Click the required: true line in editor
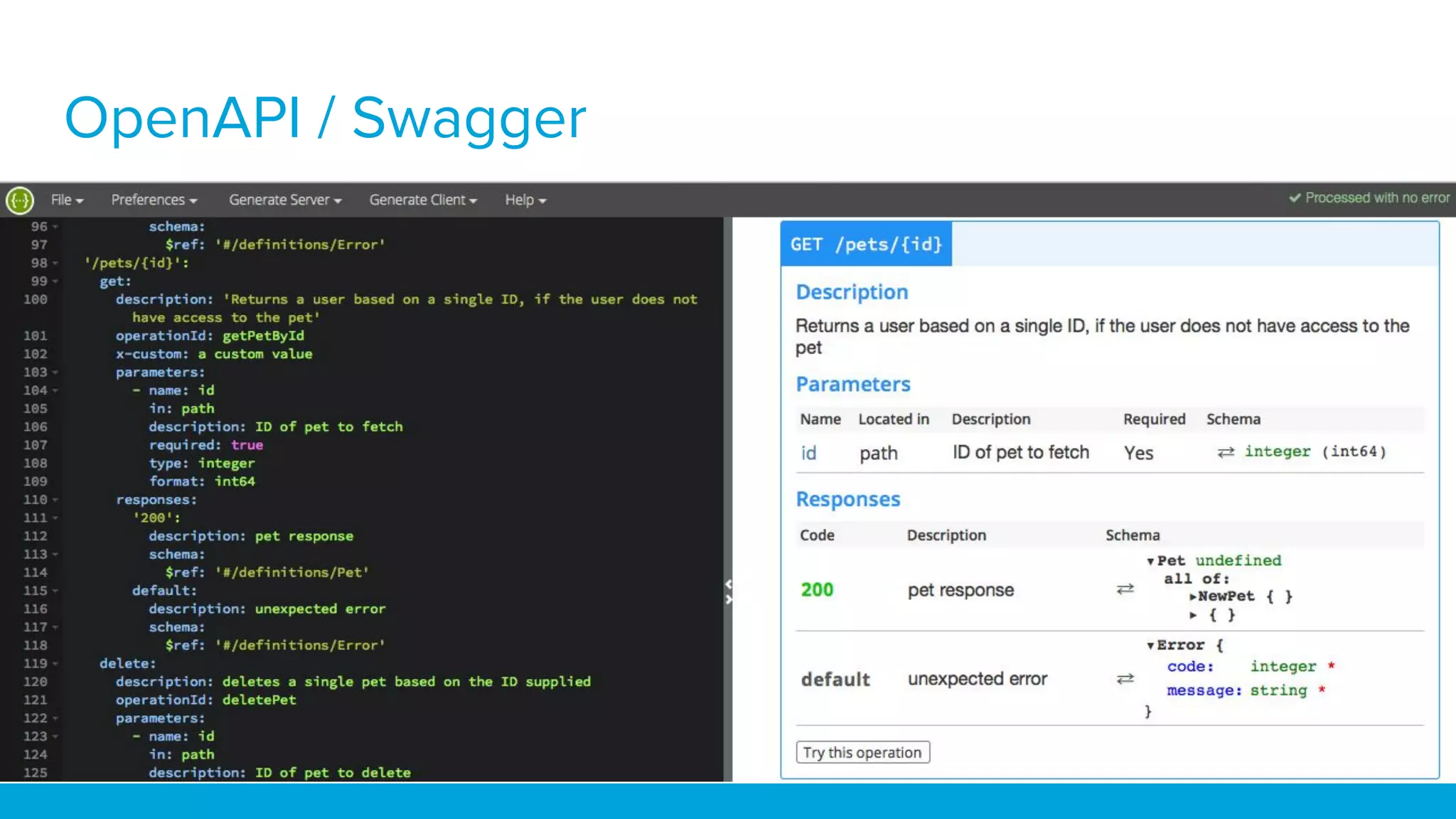 (x=206, y=445)
